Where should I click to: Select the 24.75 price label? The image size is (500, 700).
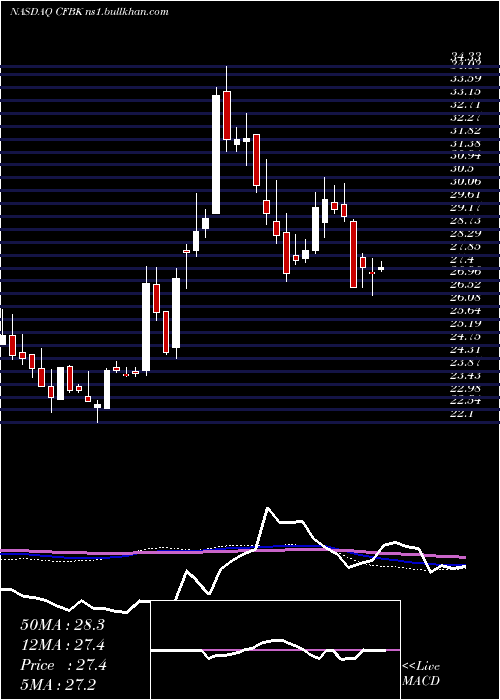[x=466, y=336]
